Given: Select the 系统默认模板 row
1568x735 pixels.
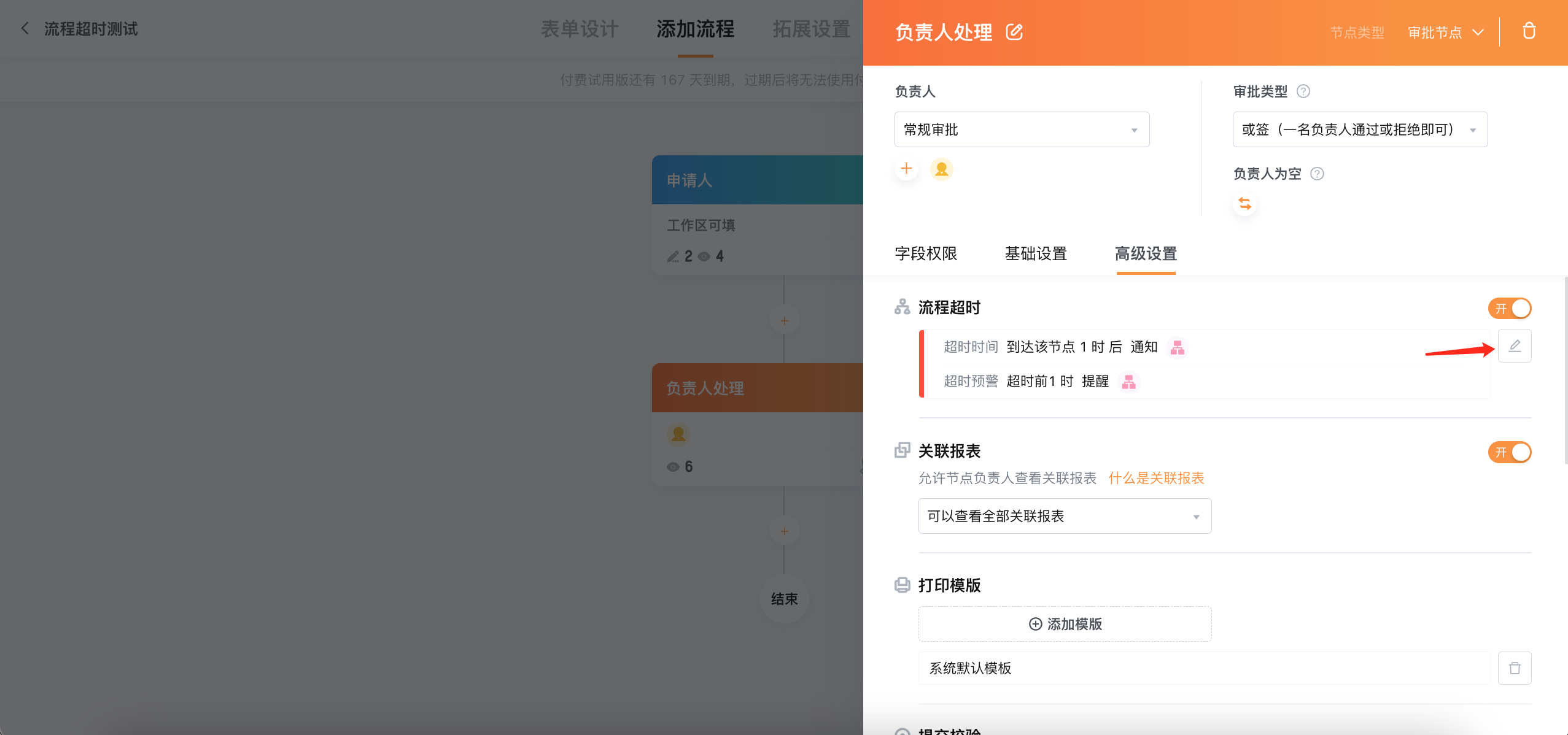Looking at the screenshot, I should [1204, 668].
